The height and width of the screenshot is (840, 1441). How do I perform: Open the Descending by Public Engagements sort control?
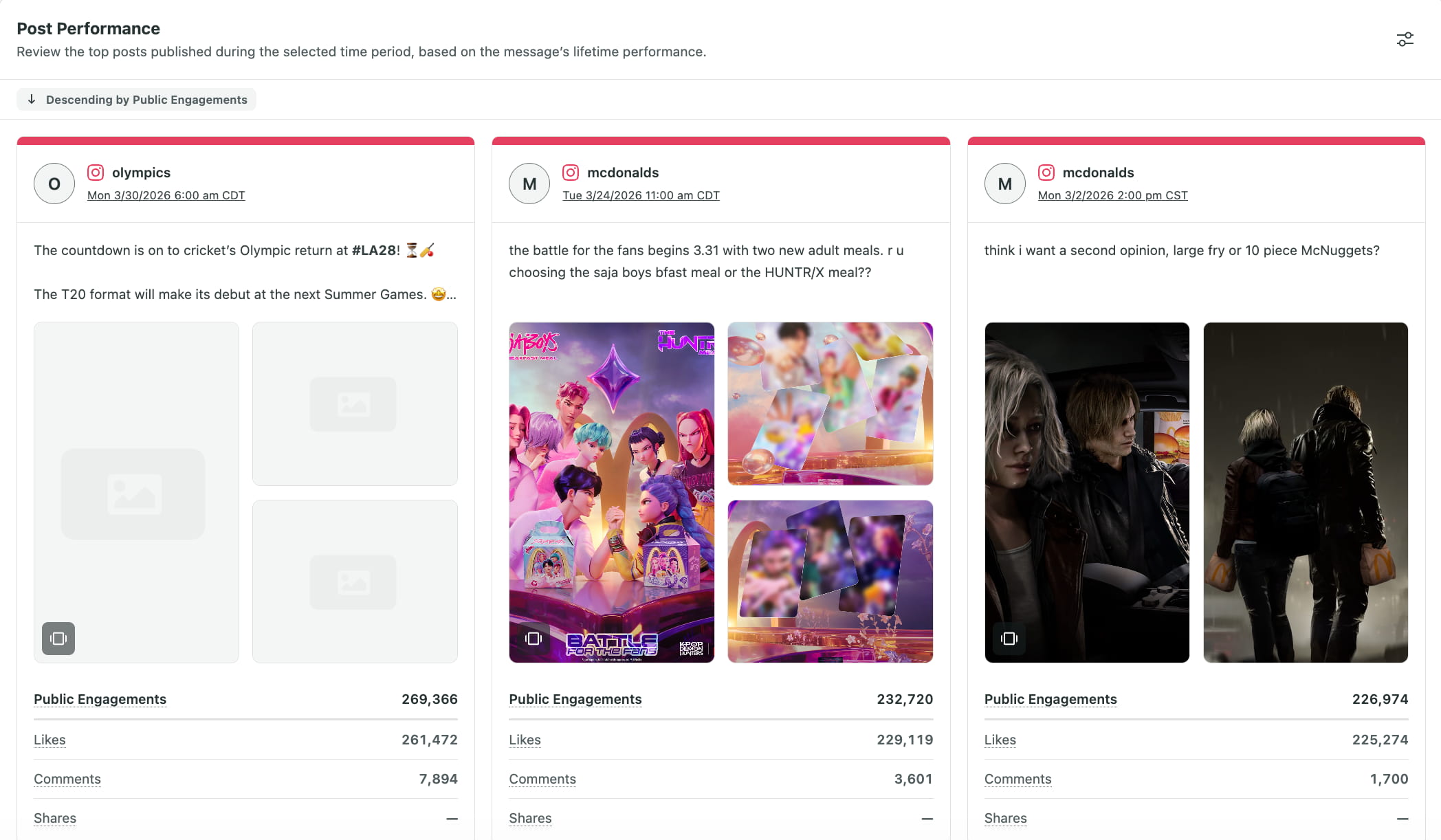pyautogui.click(x=136, y=99)
